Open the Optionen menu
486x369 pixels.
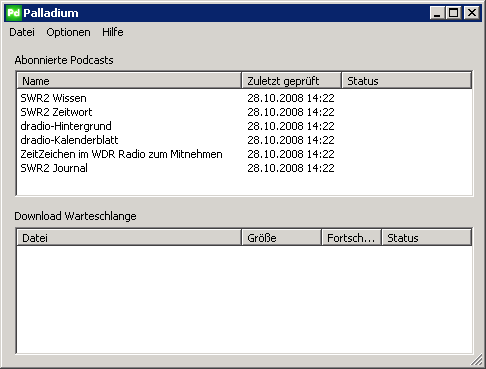[x=68, y=32]
